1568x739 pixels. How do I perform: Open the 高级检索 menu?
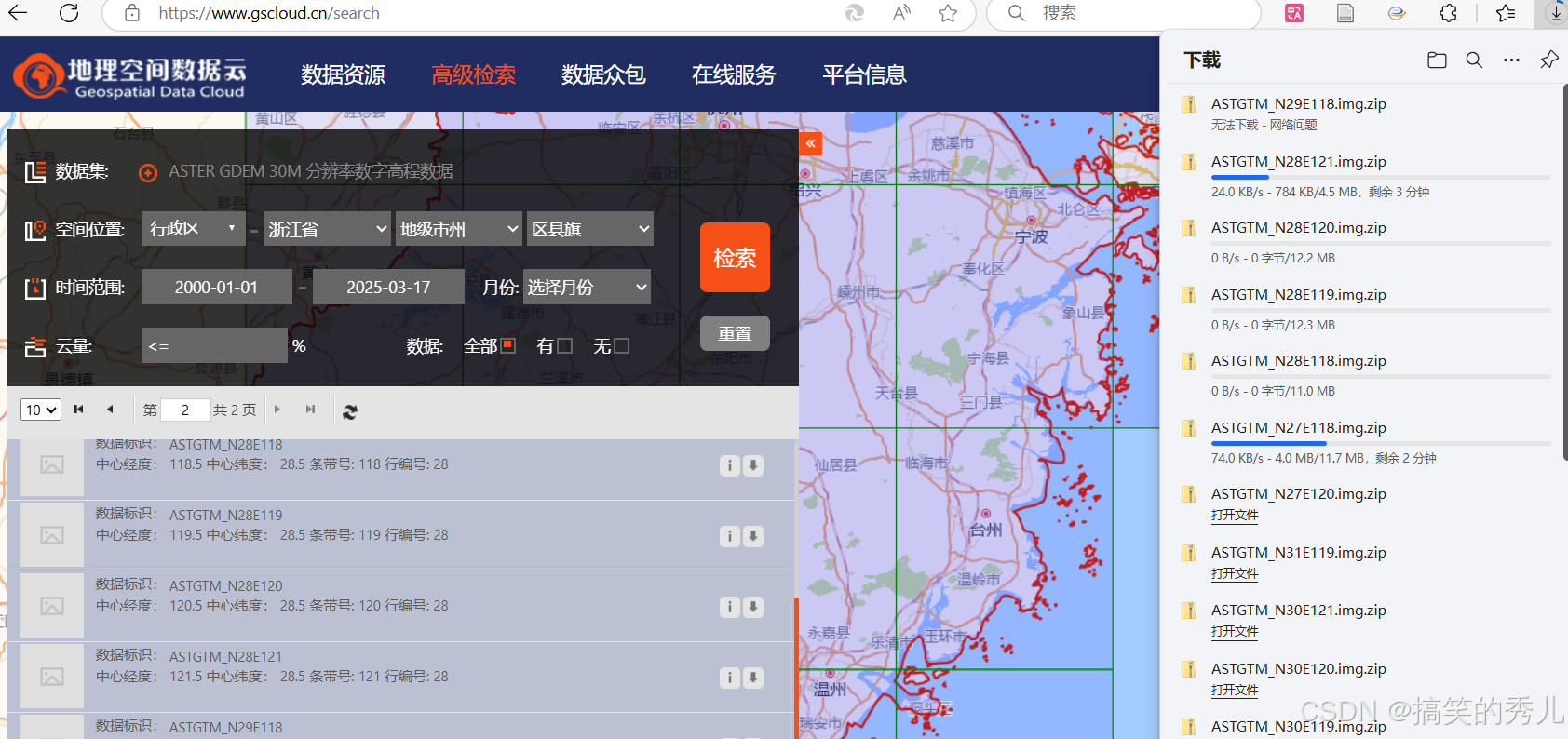(473, 74)
